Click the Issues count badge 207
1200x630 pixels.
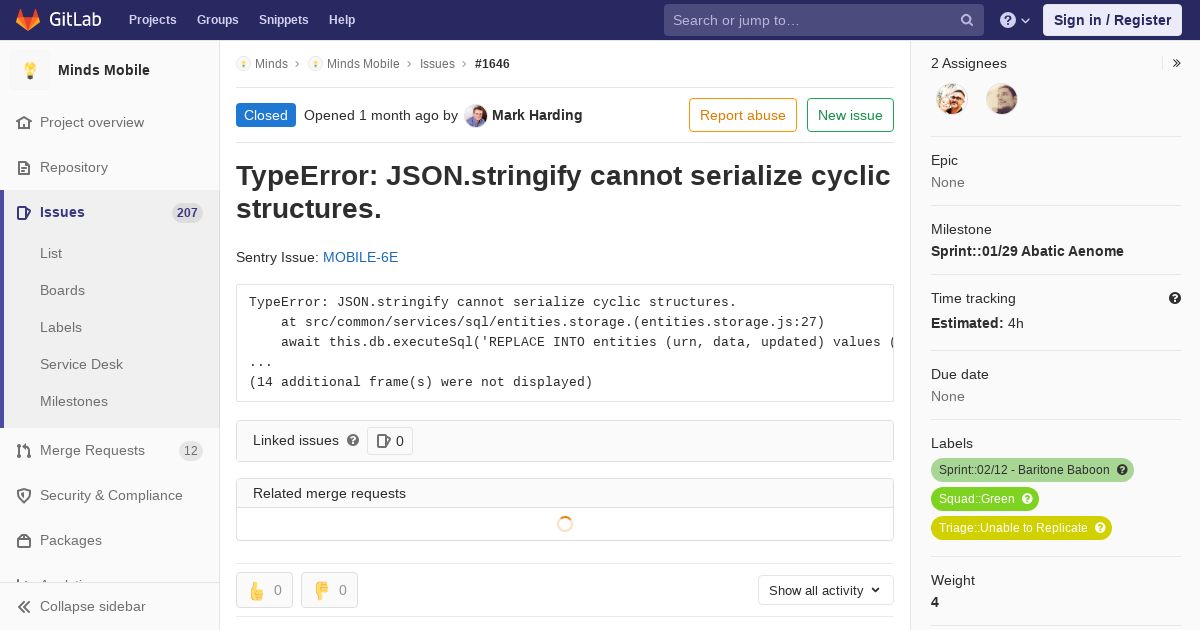coord(187,212)
